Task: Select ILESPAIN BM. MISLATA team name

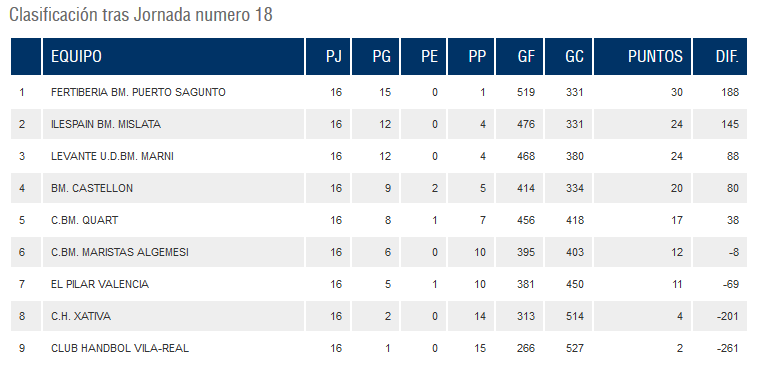Action: click(106, 124)
